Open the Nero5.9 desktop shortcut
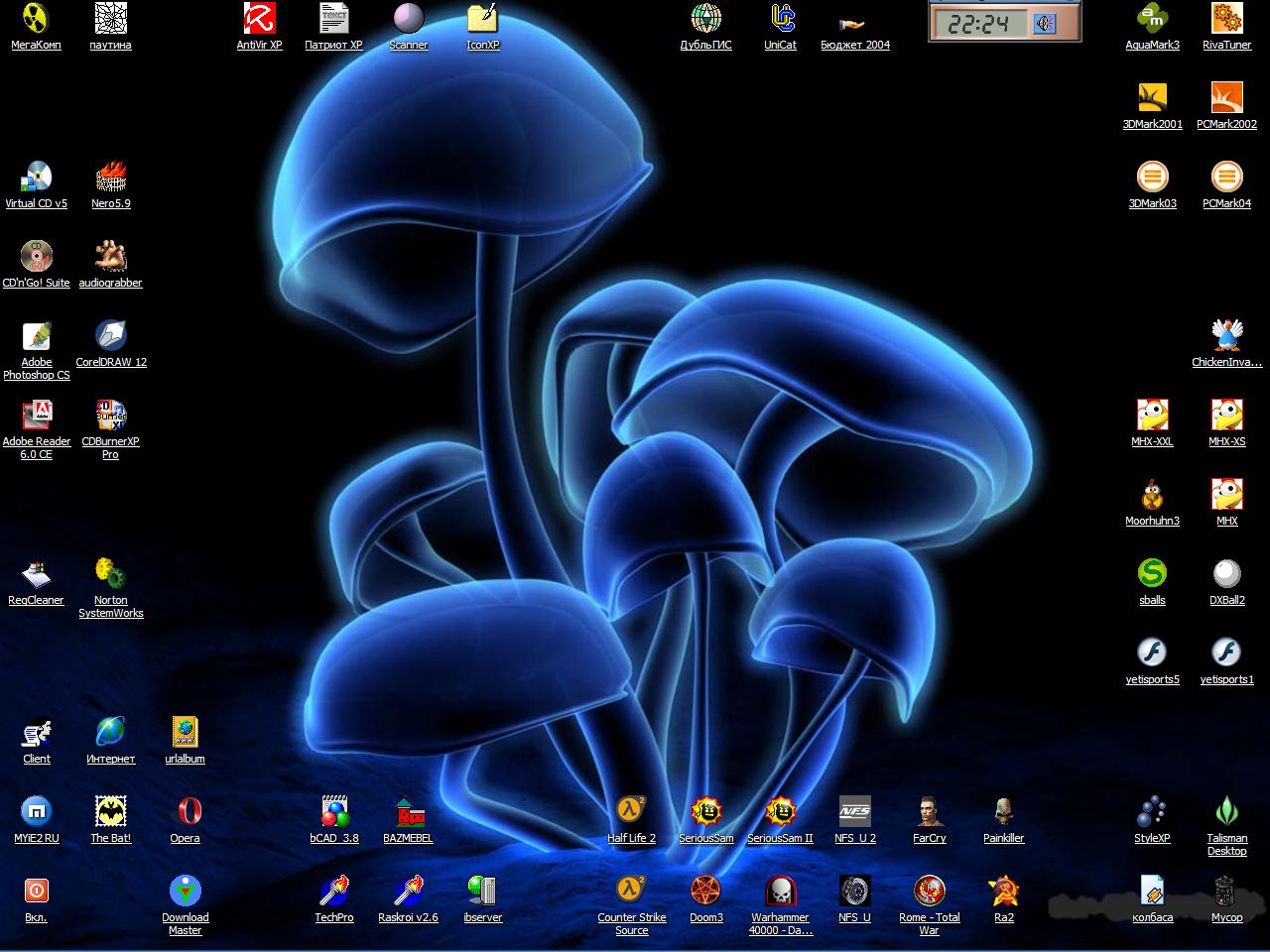Viewport: 1270px width, 952px height. [110, 178]
